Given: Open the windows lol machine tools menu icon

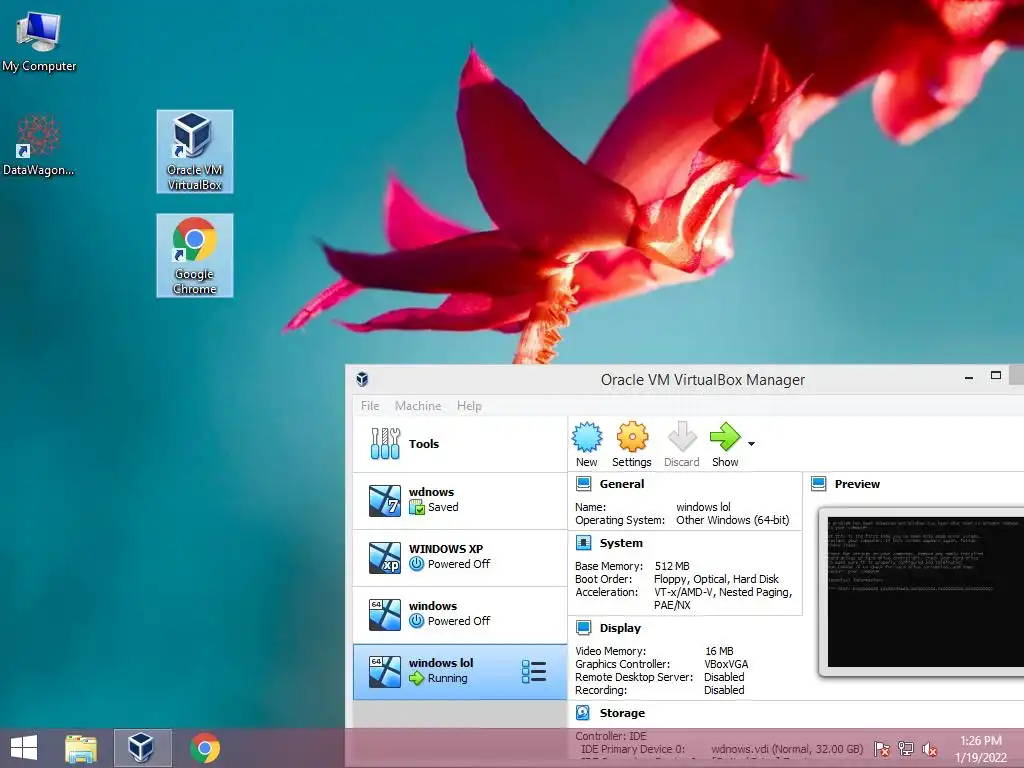Looking at the screenshot, I should coord(534,671).
